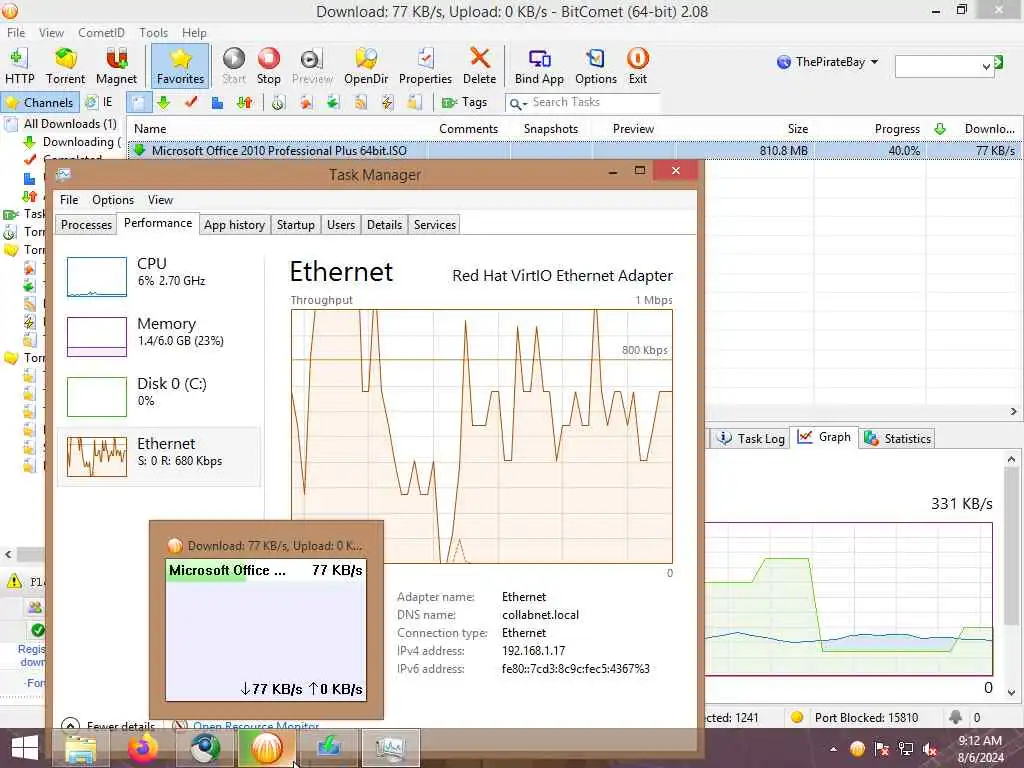The height and width of the screenshot is (768, 1024).
Task: Open the BitComet Tools menu
Action: click(153, 33)
